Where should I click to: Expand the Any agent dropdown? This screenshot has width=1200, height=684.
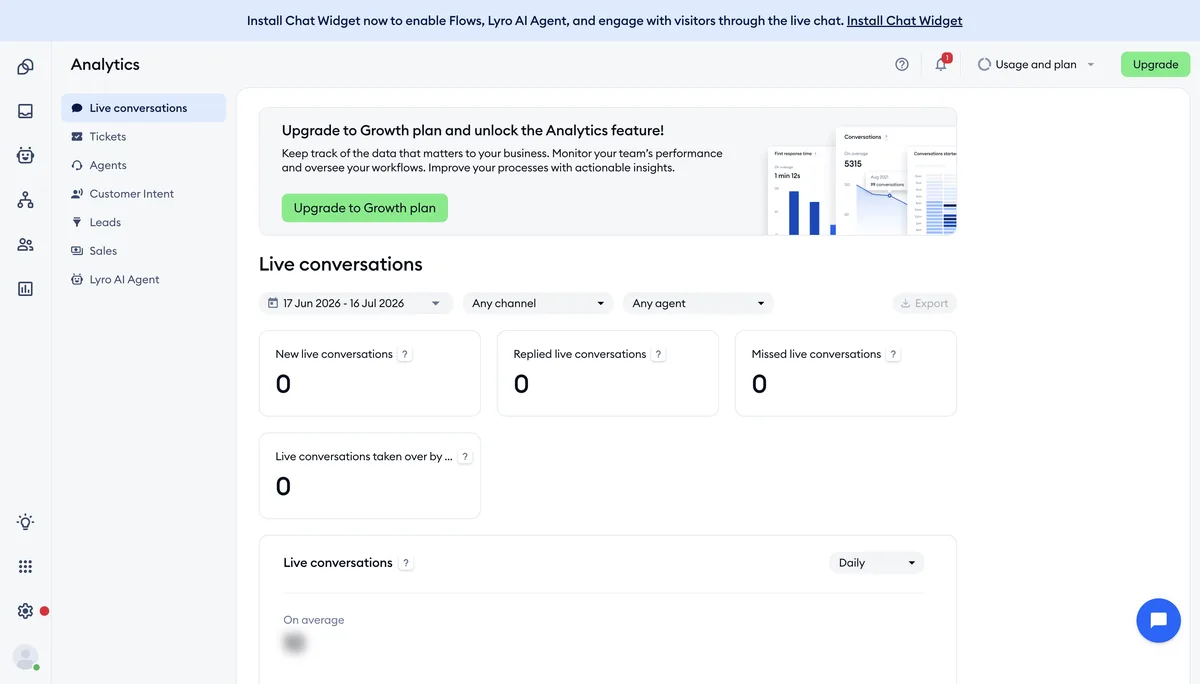698,303
